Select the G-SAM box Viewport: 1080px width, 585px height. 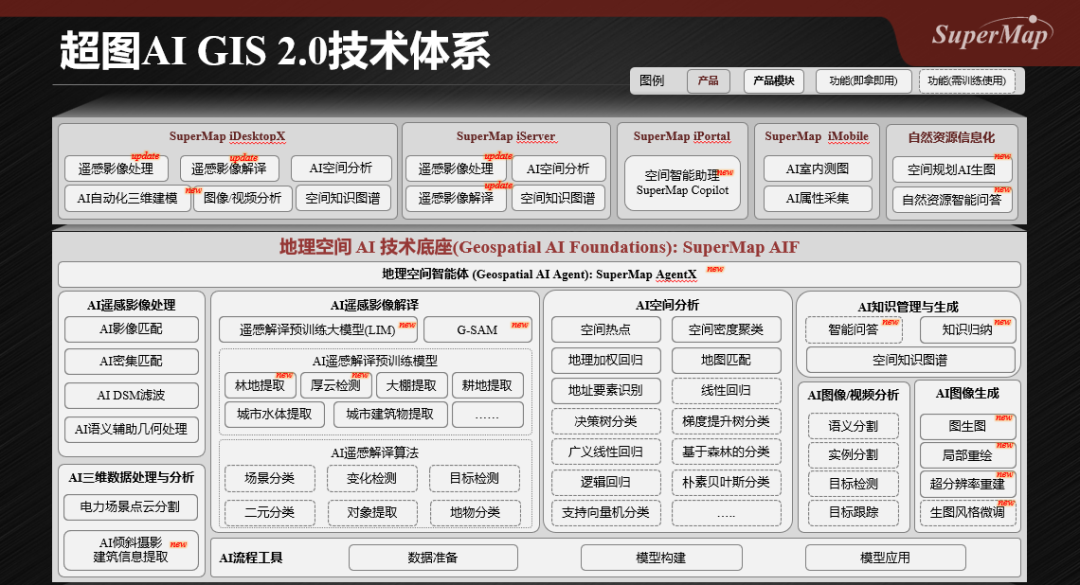(x=477, y=330)
